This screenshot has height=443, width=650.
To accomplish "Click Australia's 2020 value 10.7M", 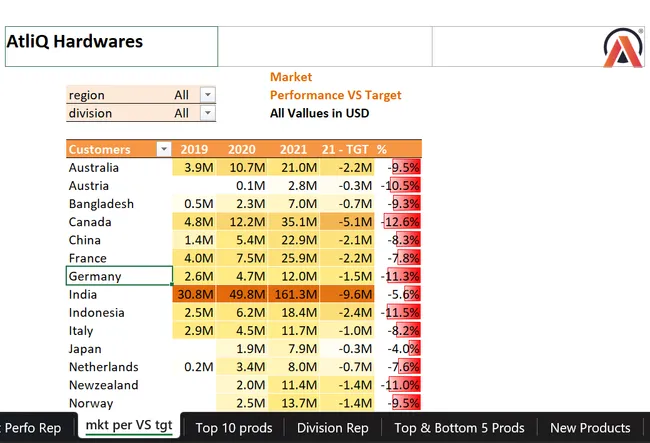I will point(242,167).
